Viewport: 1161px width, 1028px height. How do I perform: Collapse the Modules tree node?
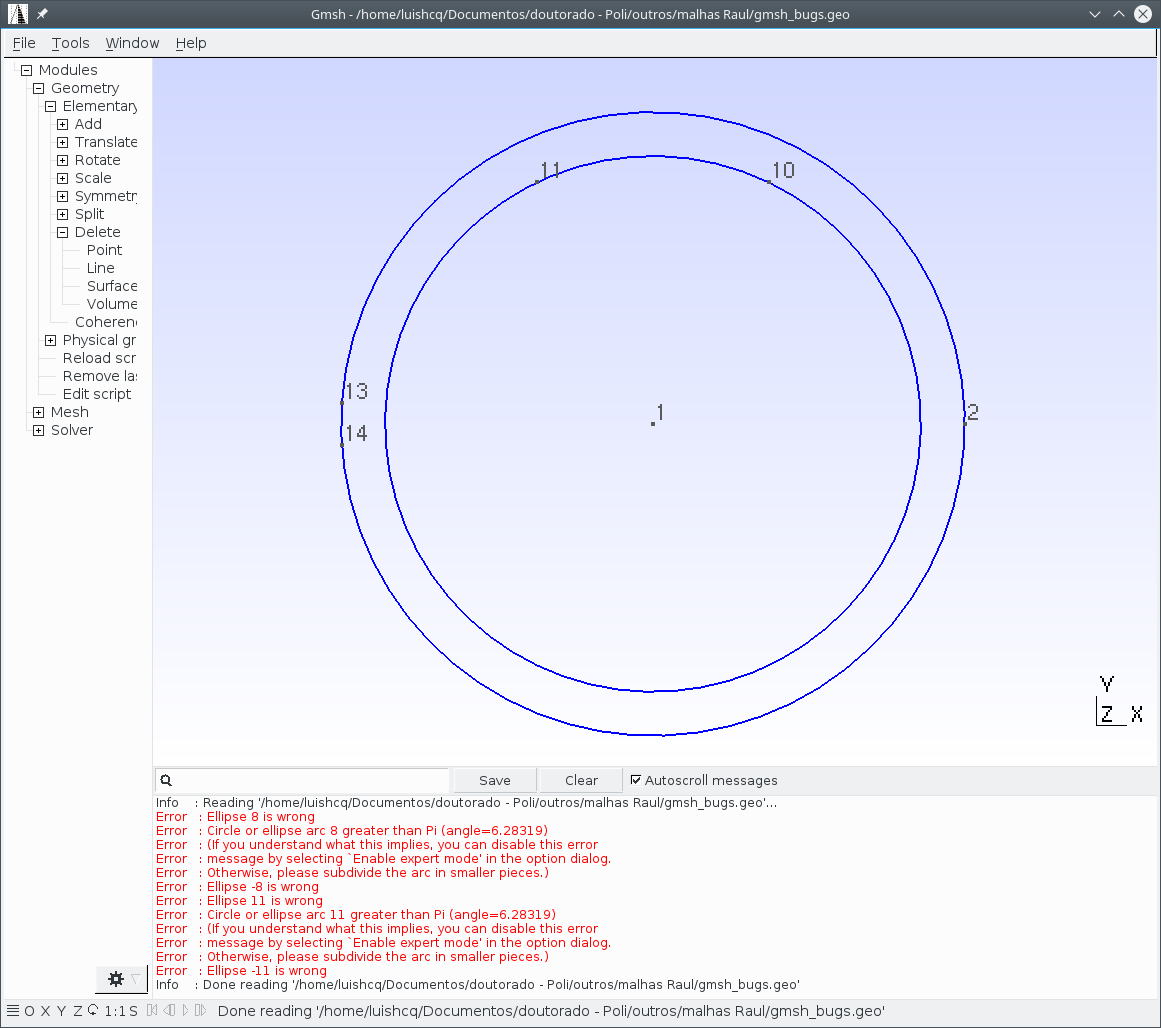[x=27, y=70]
